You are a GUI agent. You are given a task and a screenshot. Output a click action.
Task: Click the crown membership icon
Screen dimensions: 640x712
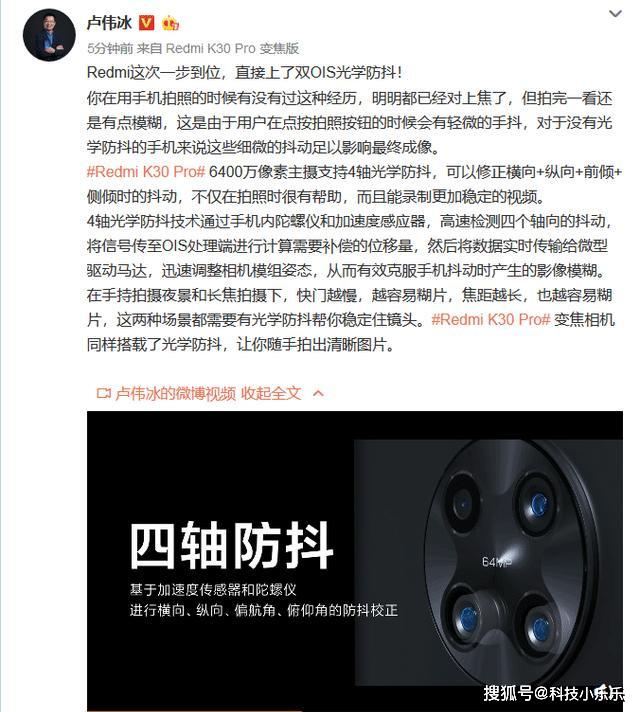[x=170, y=23]
